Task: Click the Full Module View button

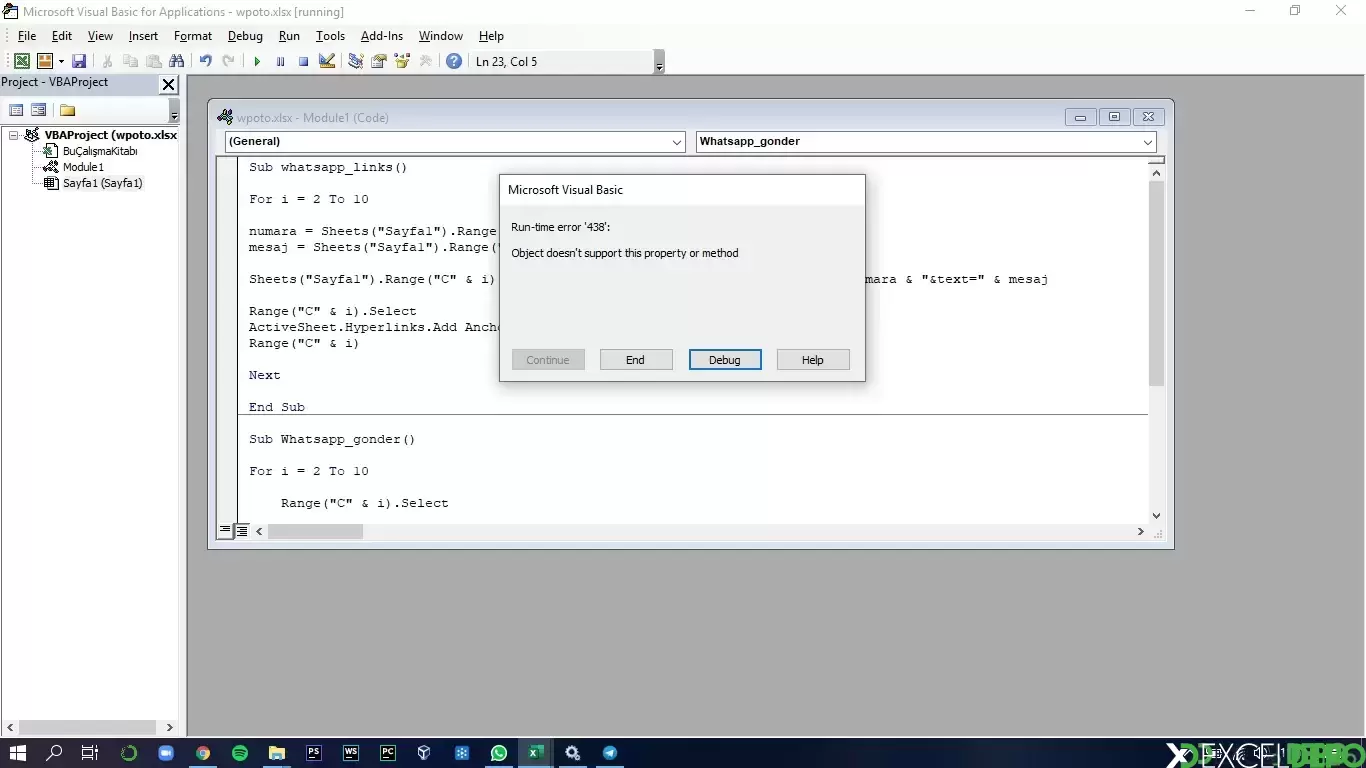Action: coord(241,532)
